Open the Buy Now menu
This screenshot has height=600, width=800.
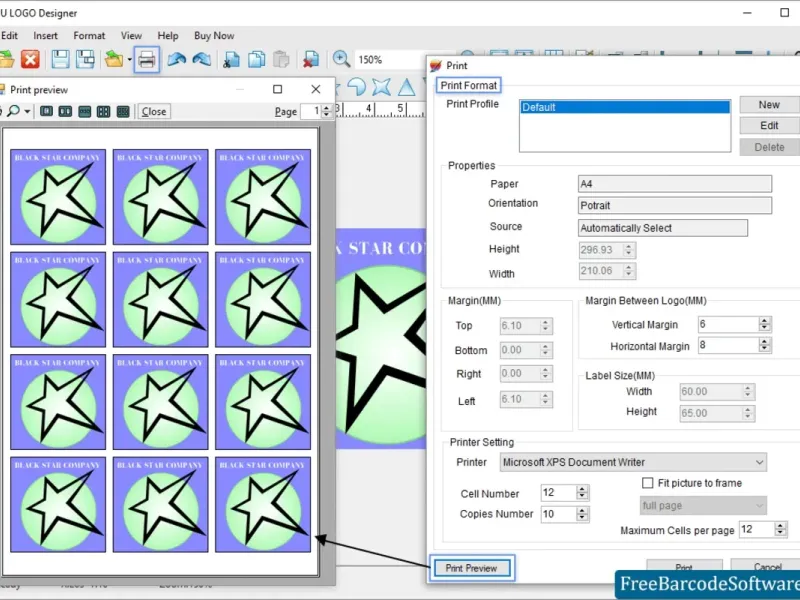click(x=214, y=36)
